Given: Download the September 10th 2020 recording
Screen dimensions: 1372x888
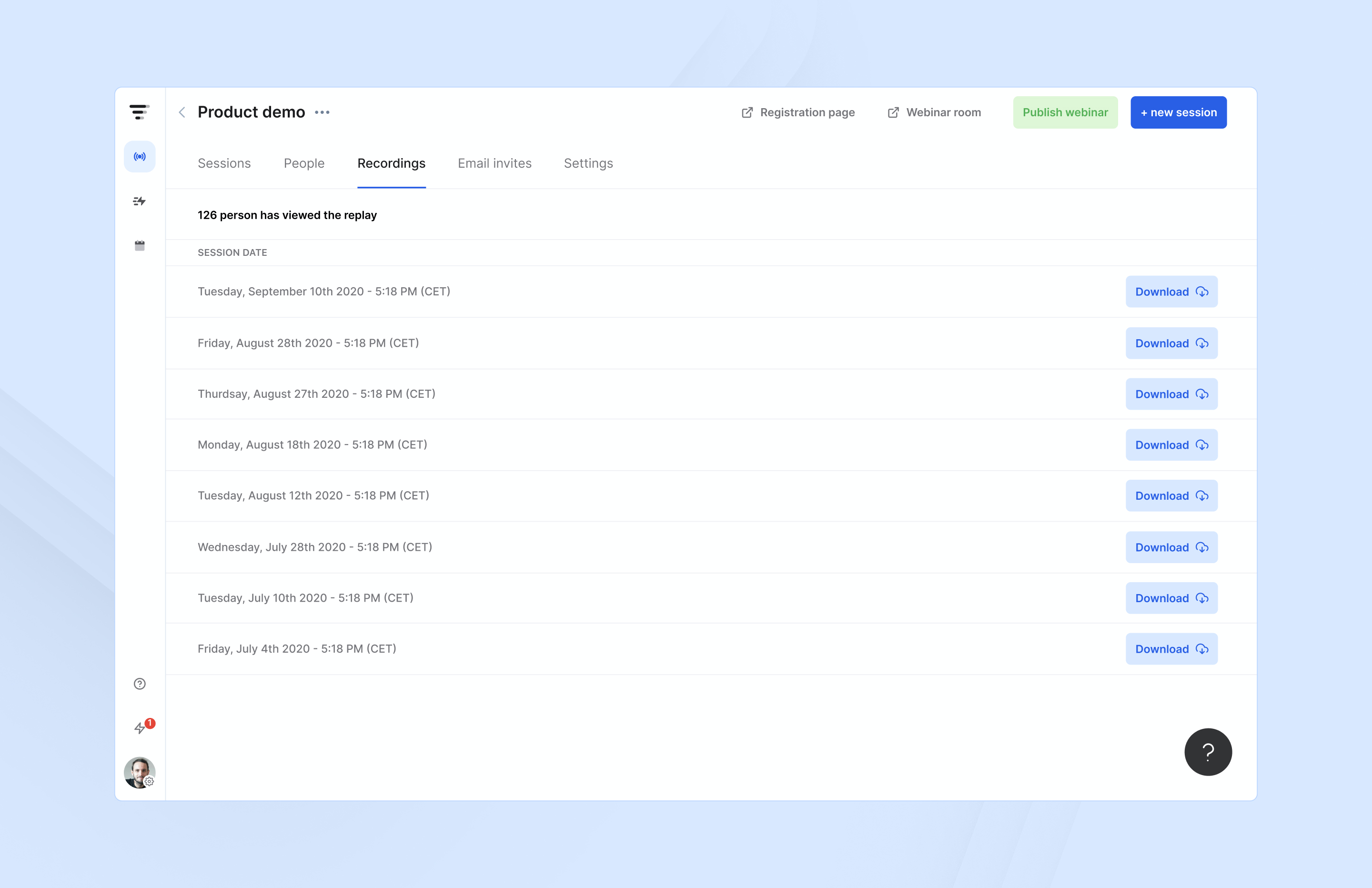Looking at the screenshot, I should pyautogui.click(x=1171, y=292).
